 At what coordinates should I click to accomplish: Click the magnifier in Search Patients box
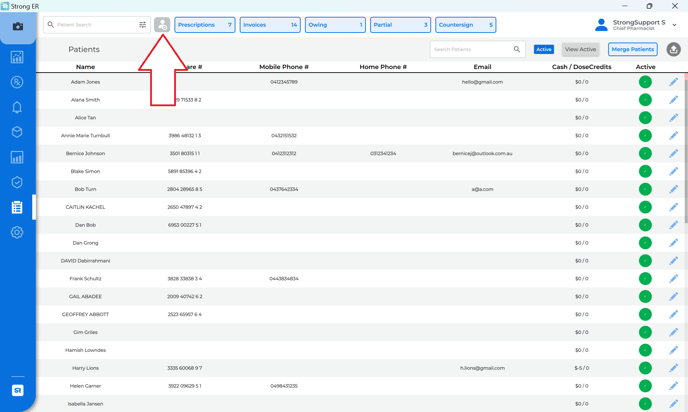pos(517,49)
